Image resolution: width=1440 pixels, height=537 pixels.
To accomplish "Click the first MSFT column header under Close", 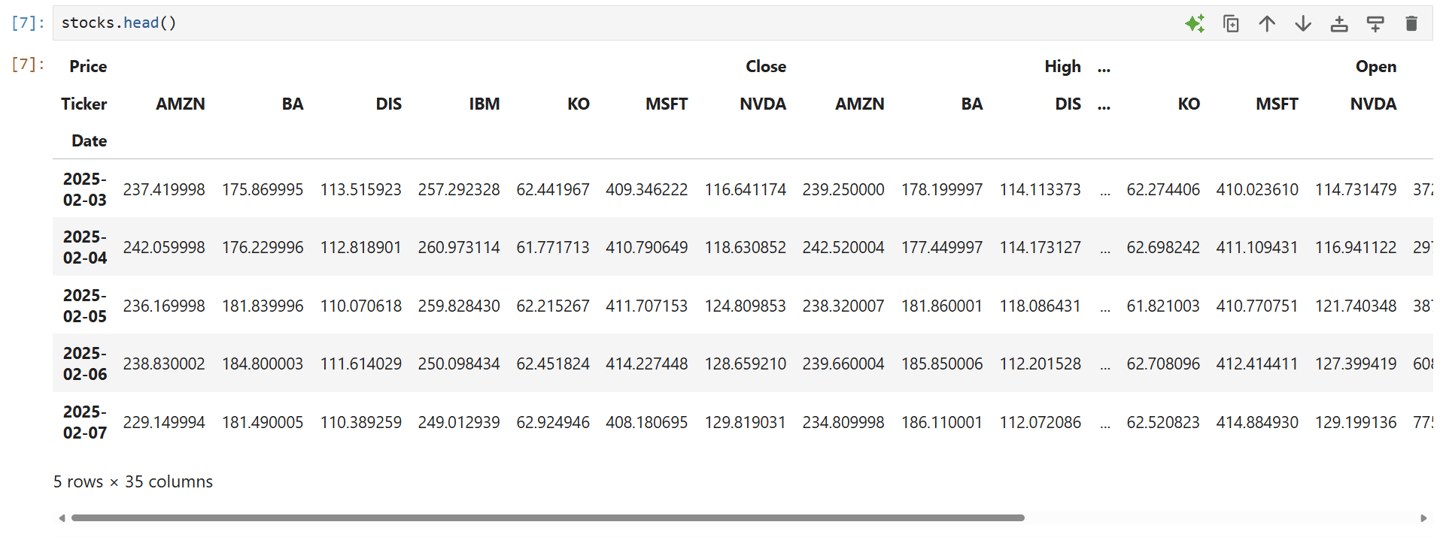I will pyautogui.click(x=666, y=104).
